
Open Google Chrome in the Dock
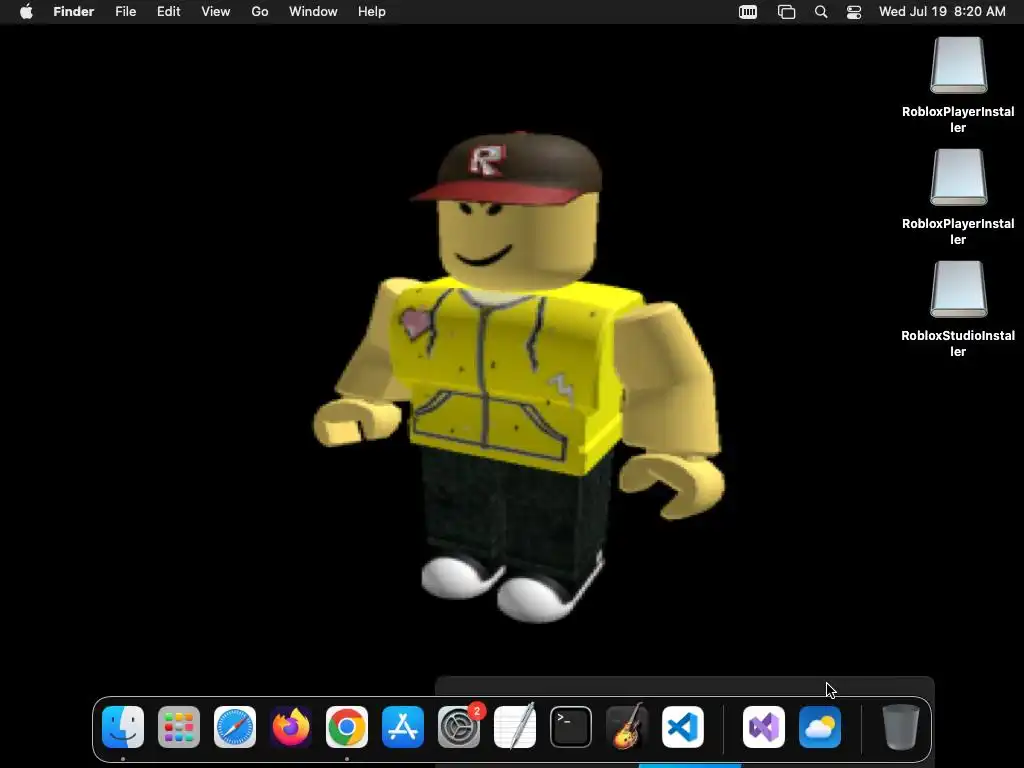click(x=347, y=727)
